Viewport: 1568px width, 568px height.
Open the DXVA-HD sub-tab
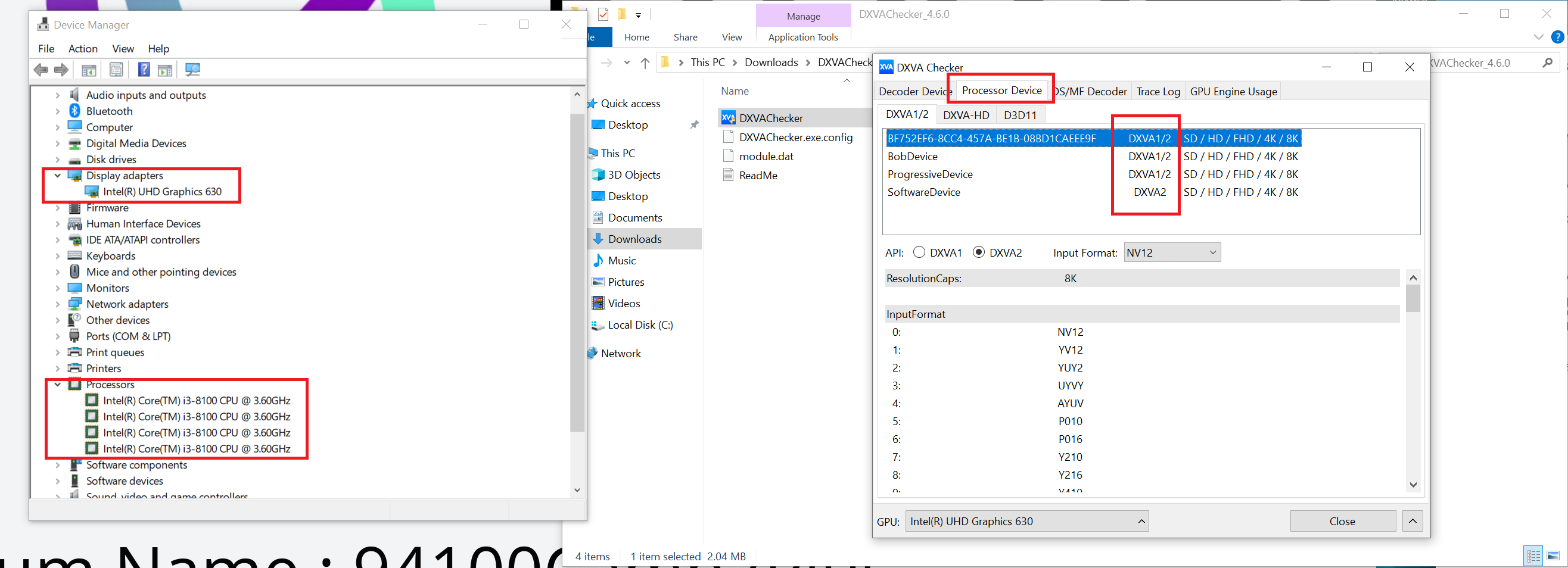tap(966, 115)
